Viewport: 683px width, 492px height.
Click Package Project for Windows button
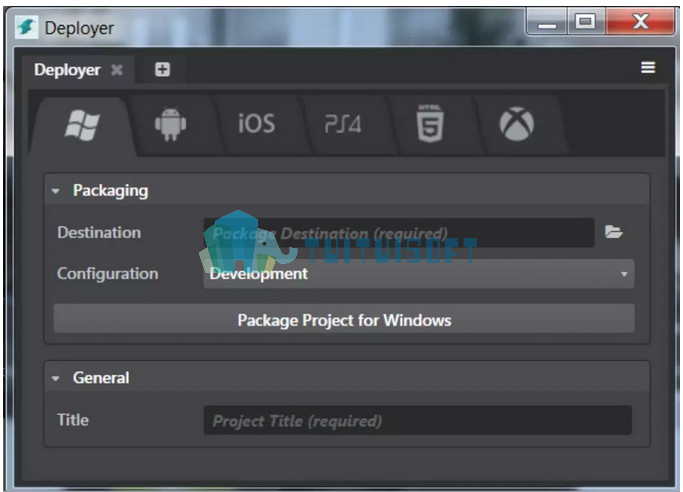[344, 320]
